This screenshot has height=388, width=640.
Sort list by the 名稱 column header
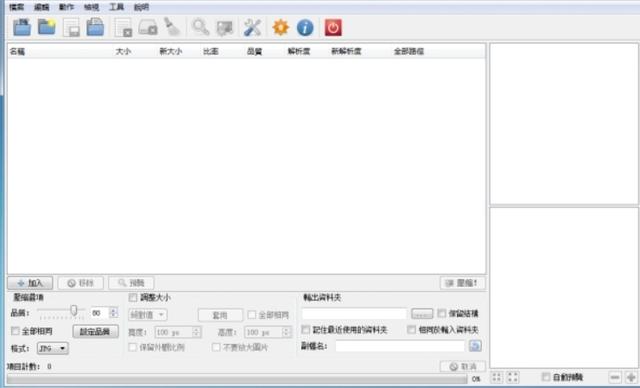[18, 51]
